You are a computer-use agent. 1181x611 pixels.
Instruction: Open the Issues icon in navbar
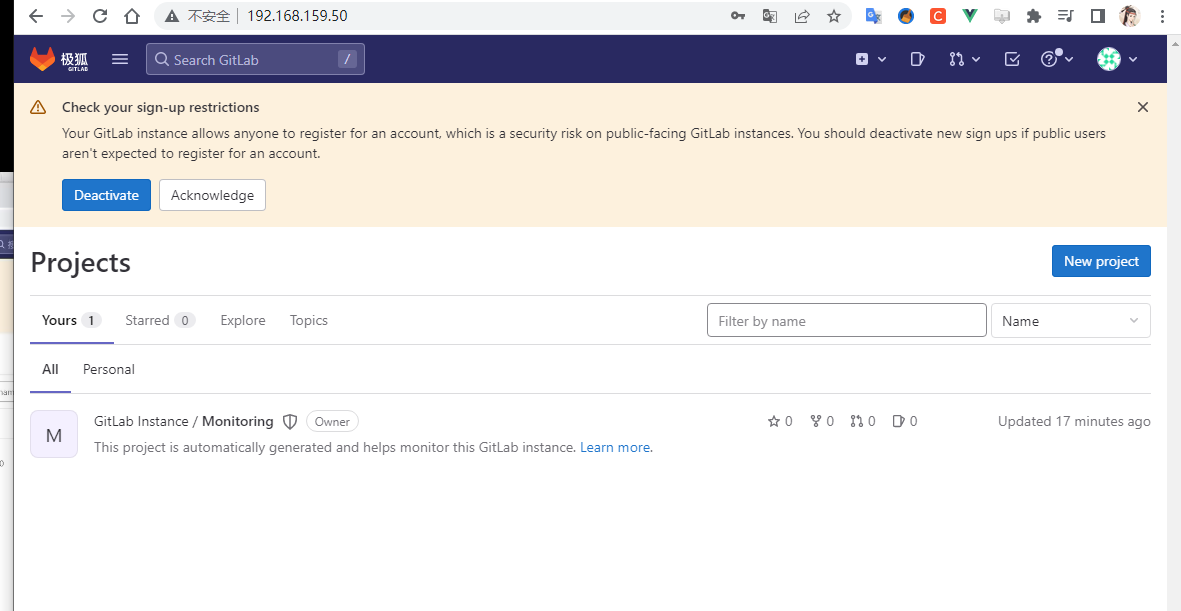pos(918,60)
